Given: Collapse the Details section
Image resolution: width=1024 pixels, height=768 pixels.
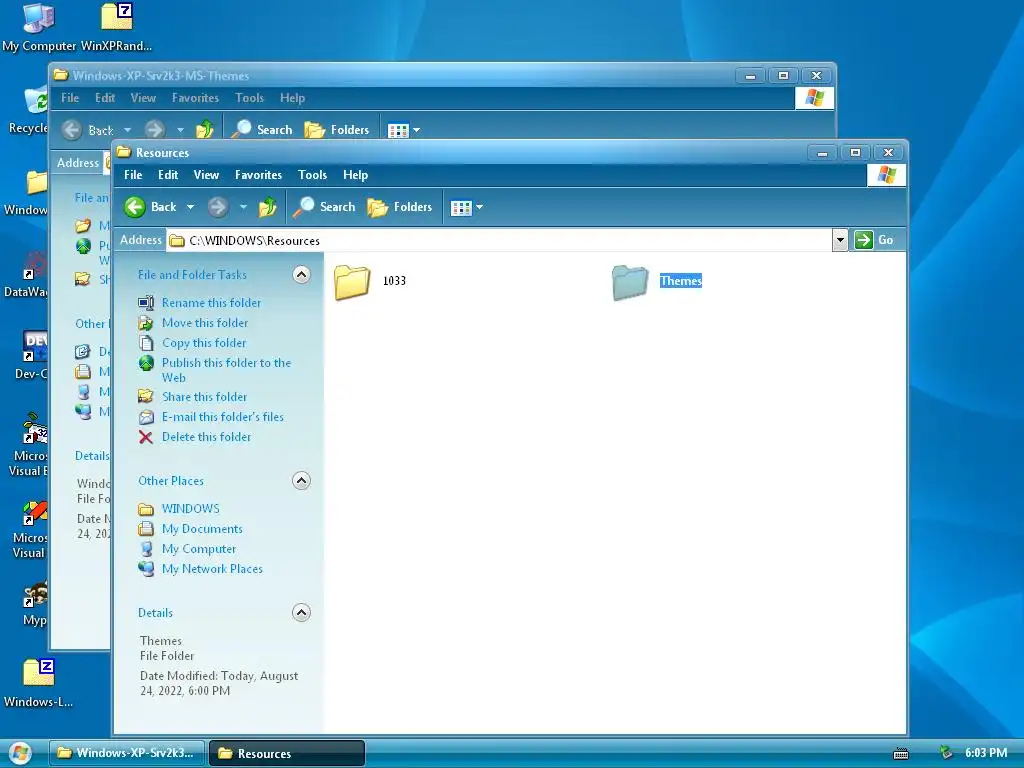Looking at the screenshot, I should coord(301,613).
